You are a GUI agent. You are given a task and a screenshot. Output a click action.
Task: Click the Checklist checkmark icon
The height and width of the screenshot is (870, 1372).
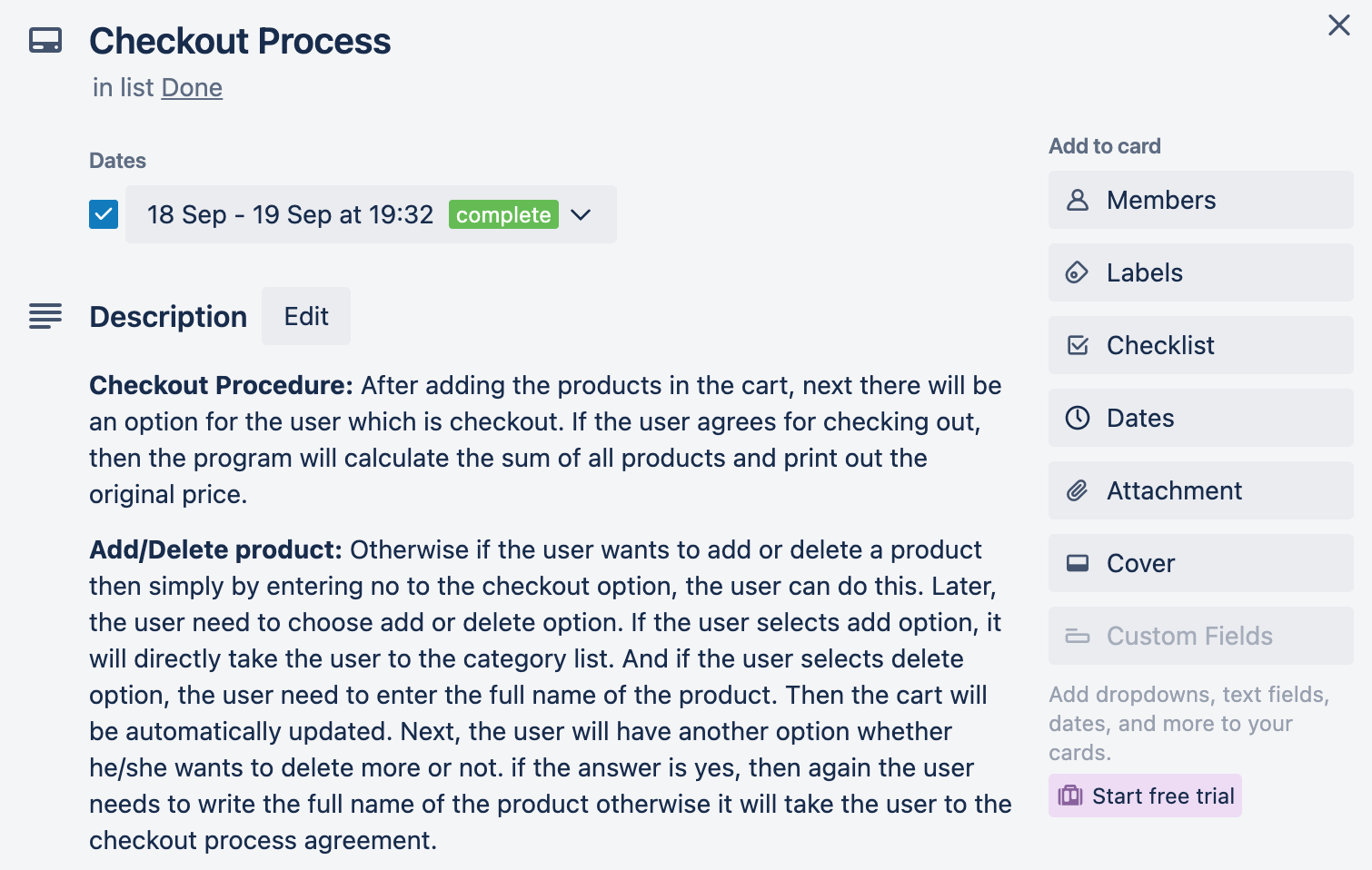[1078, 345]
